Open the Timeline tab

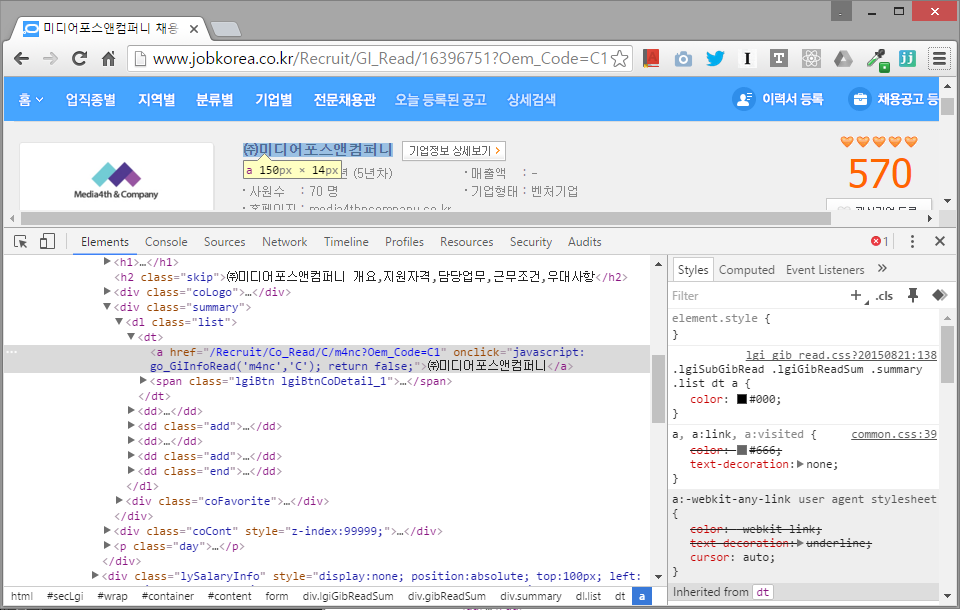(x=347, y=242)
